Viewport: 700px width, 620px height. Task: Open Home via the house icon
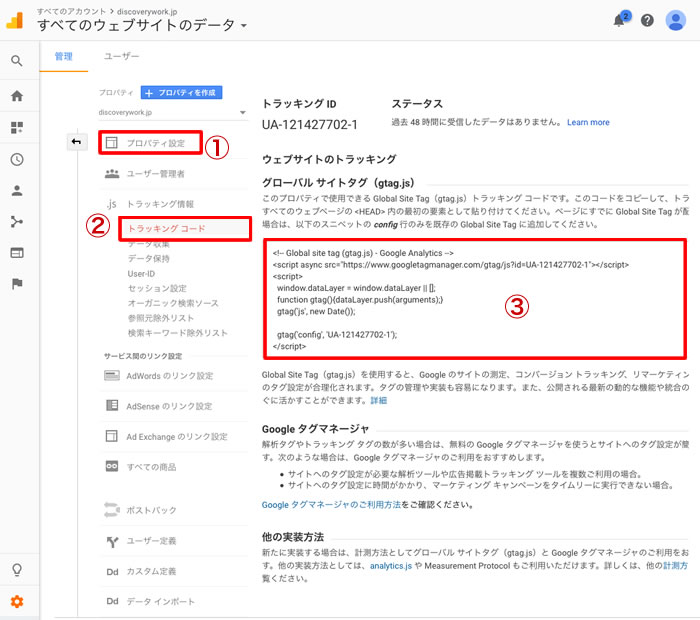tap(17, 96)
